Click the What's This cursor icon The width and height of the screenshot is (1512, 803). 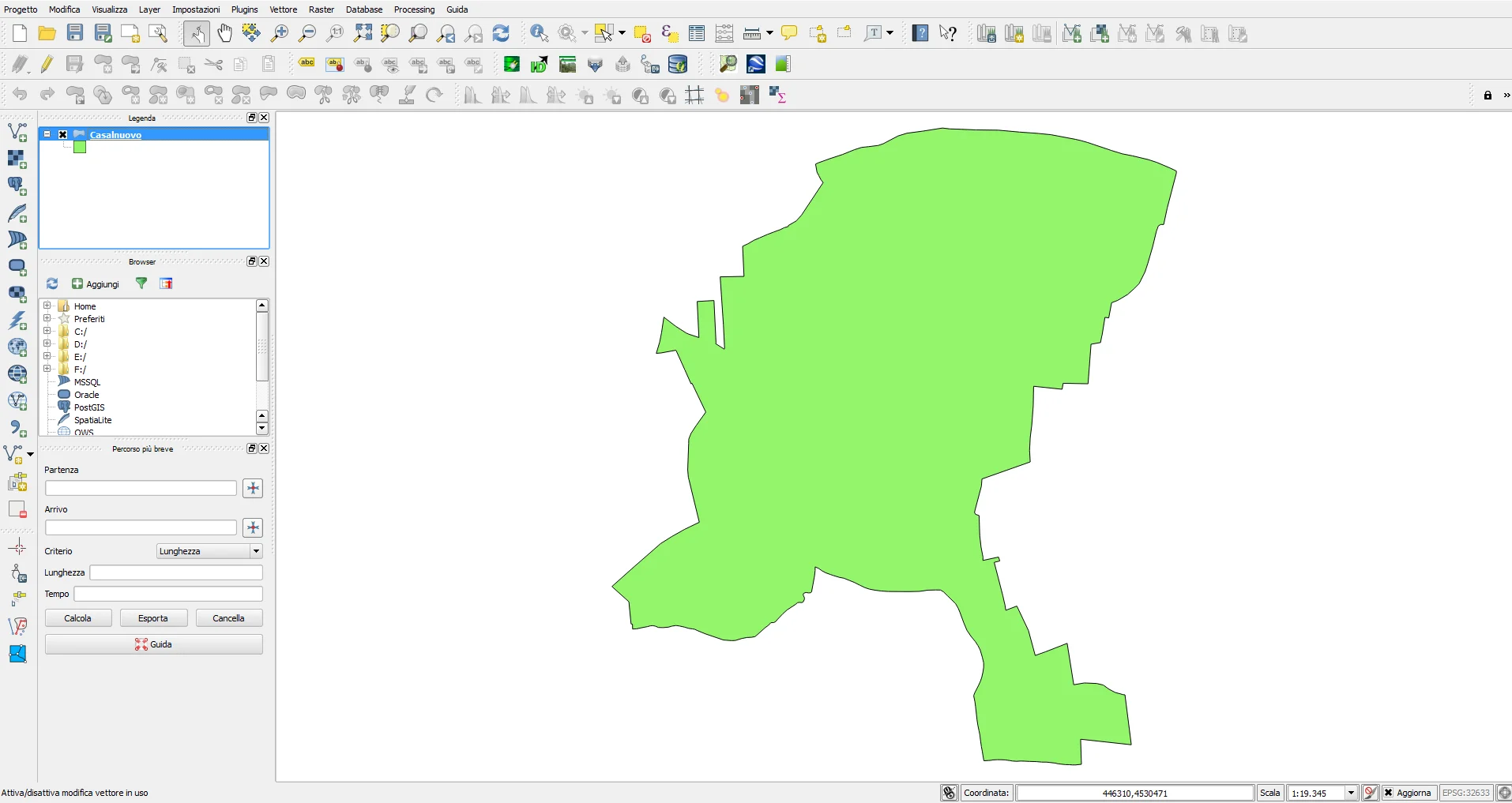[948, 33]
